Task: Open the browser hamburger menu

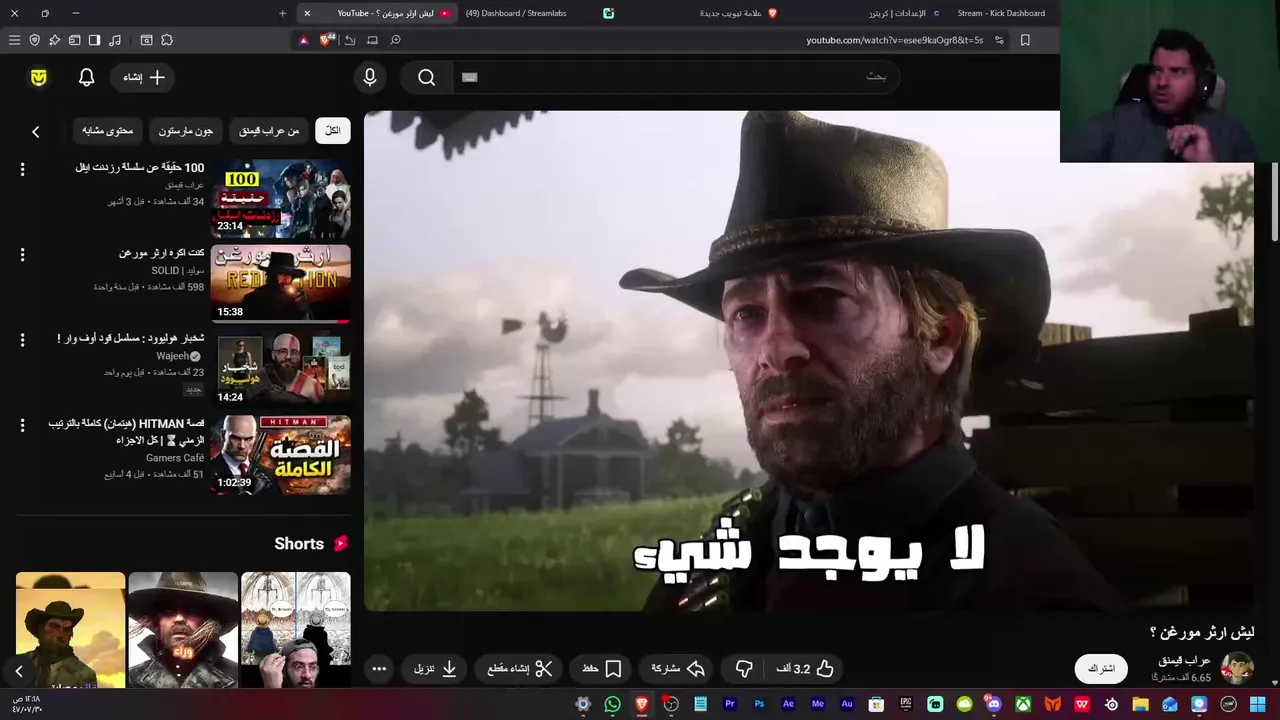Action: (14, 40)
